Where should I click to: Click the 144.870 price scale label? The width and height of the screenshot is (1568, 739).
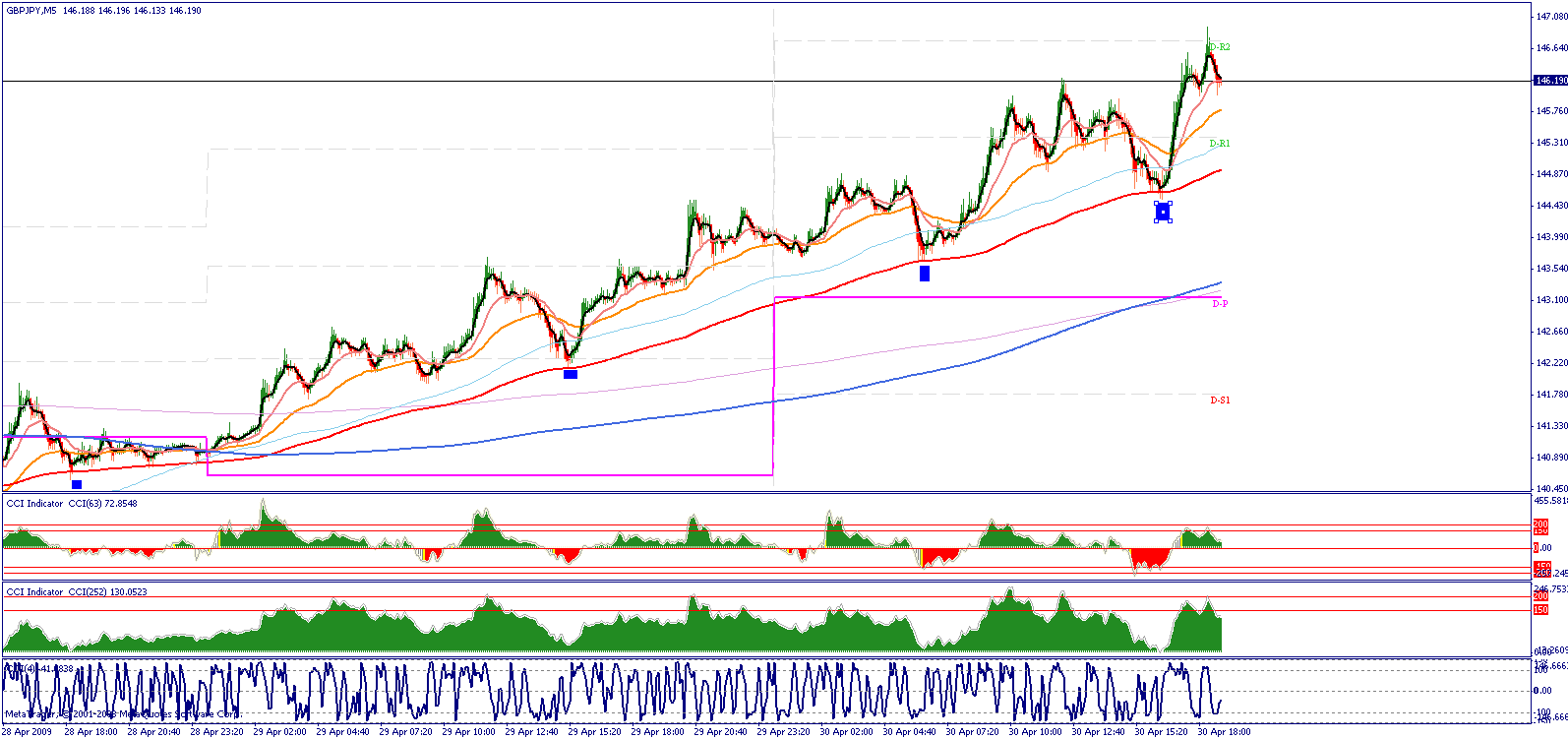click(1551, 174)
